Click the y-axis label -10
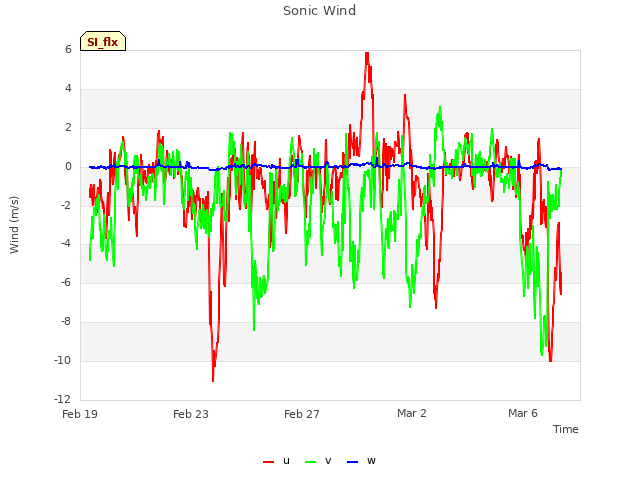This screenshot has height=480, width=640. (62, 360)
